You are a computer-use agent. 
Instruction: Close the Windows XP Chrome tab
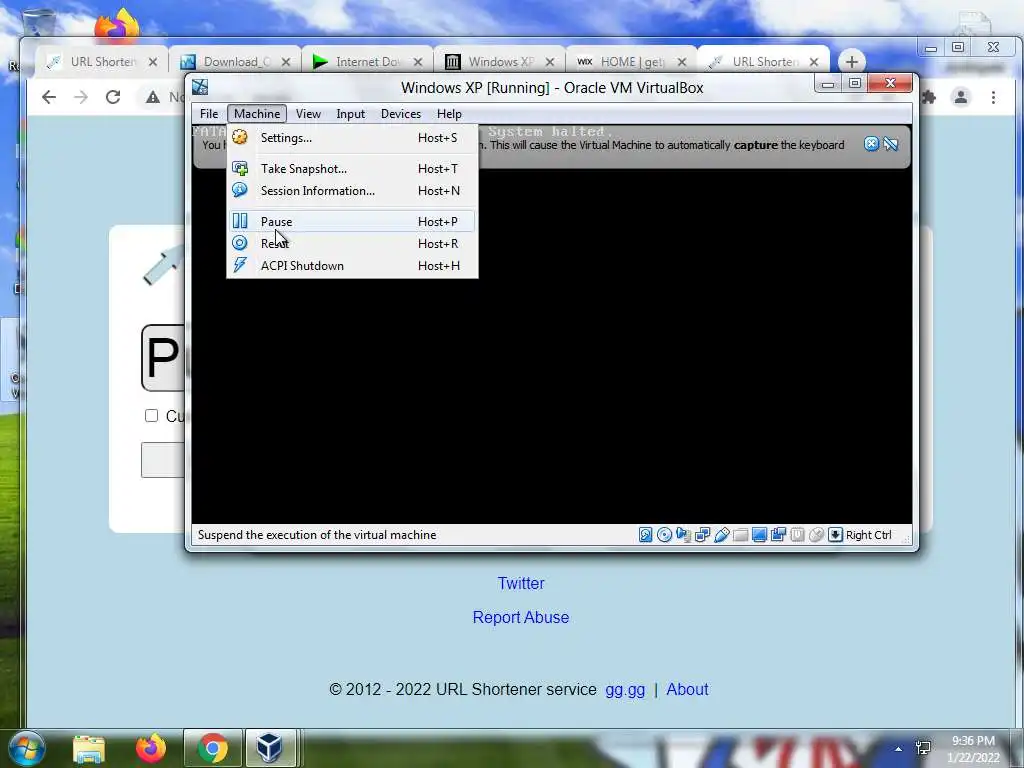[x=550, y=62]
